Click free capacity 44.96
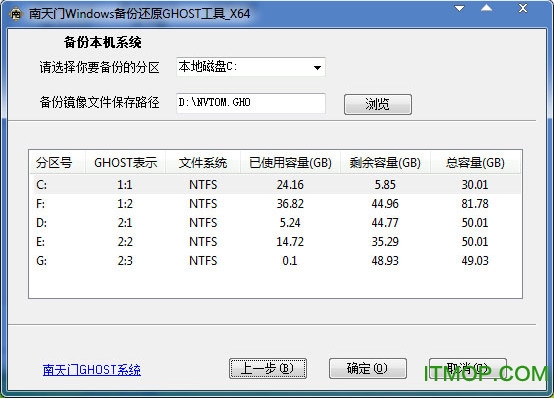Image resolution: width=554 pixels, height=399 pixels. coord(385,204)
